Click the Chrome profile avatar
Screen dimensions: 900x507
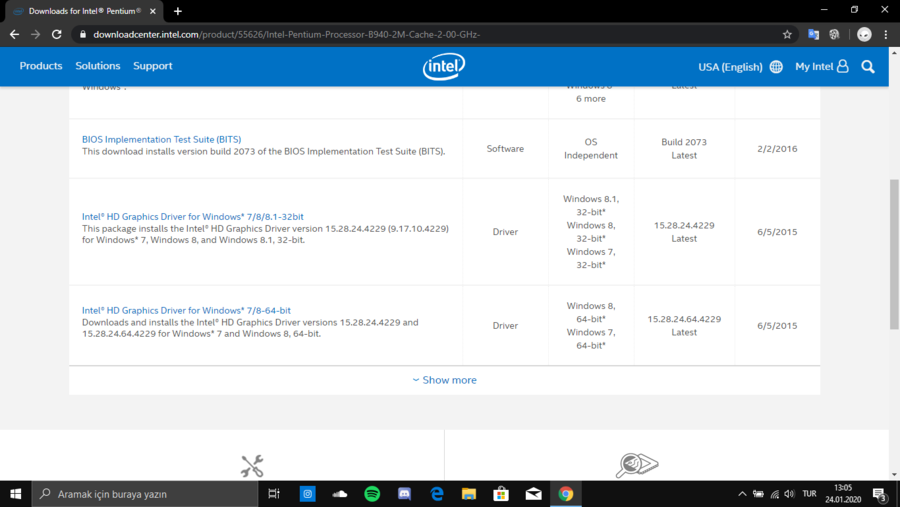coord(864,34)
